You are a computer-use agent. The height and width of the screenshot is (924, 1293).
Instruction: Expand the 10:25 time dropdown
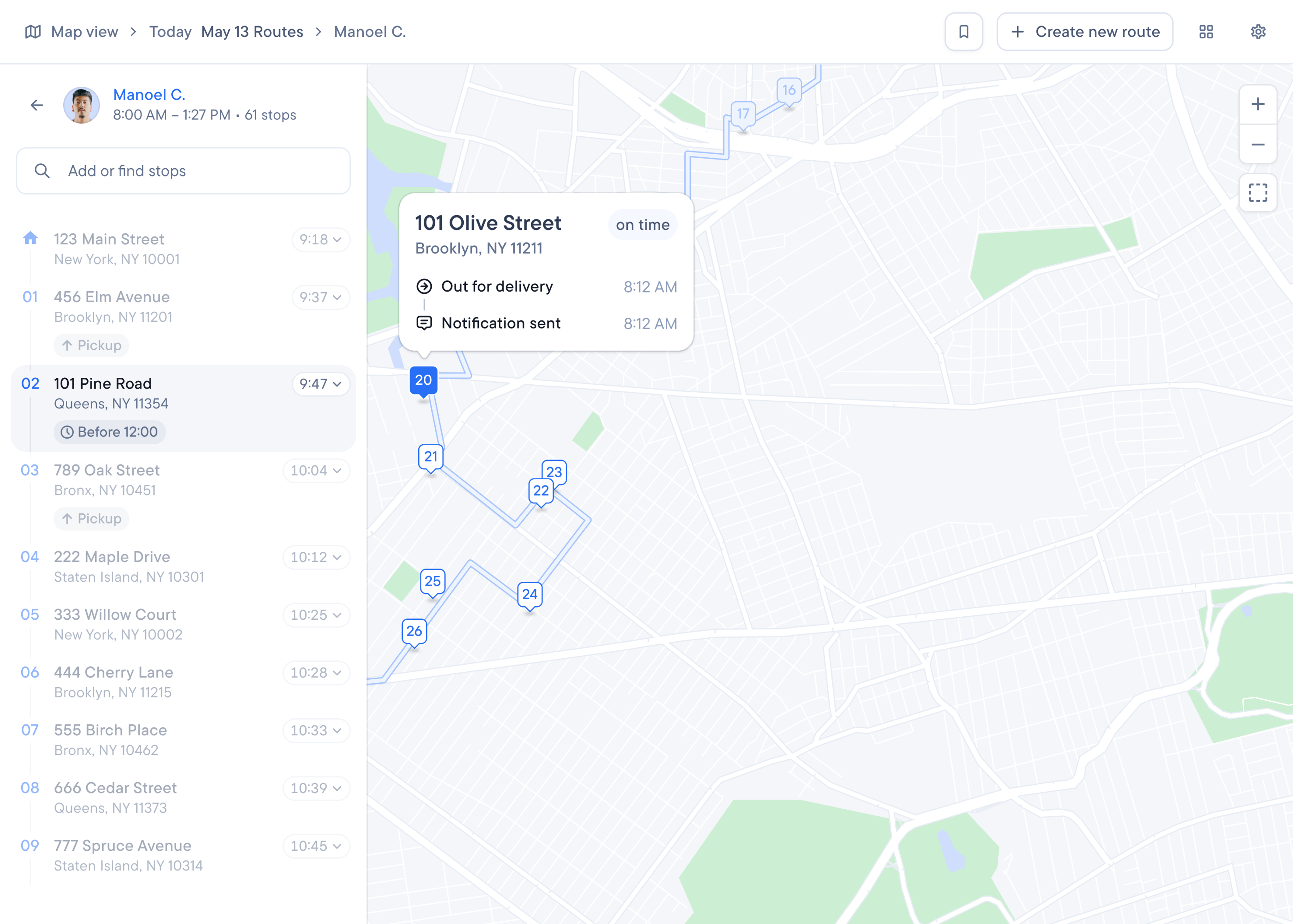coord(316,615)
